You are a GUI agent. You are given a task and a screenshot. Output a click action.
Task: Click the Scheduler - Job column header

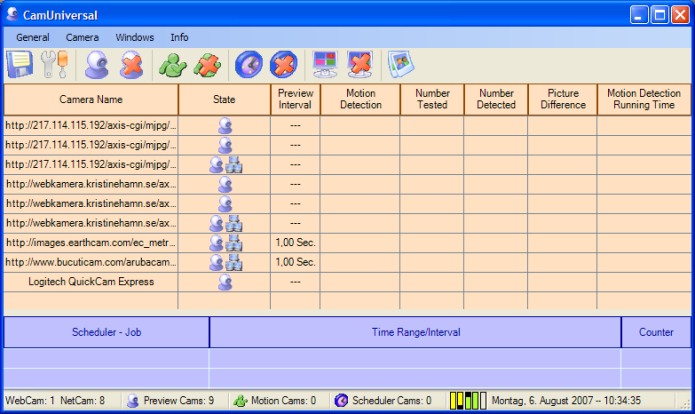(106, 332)
